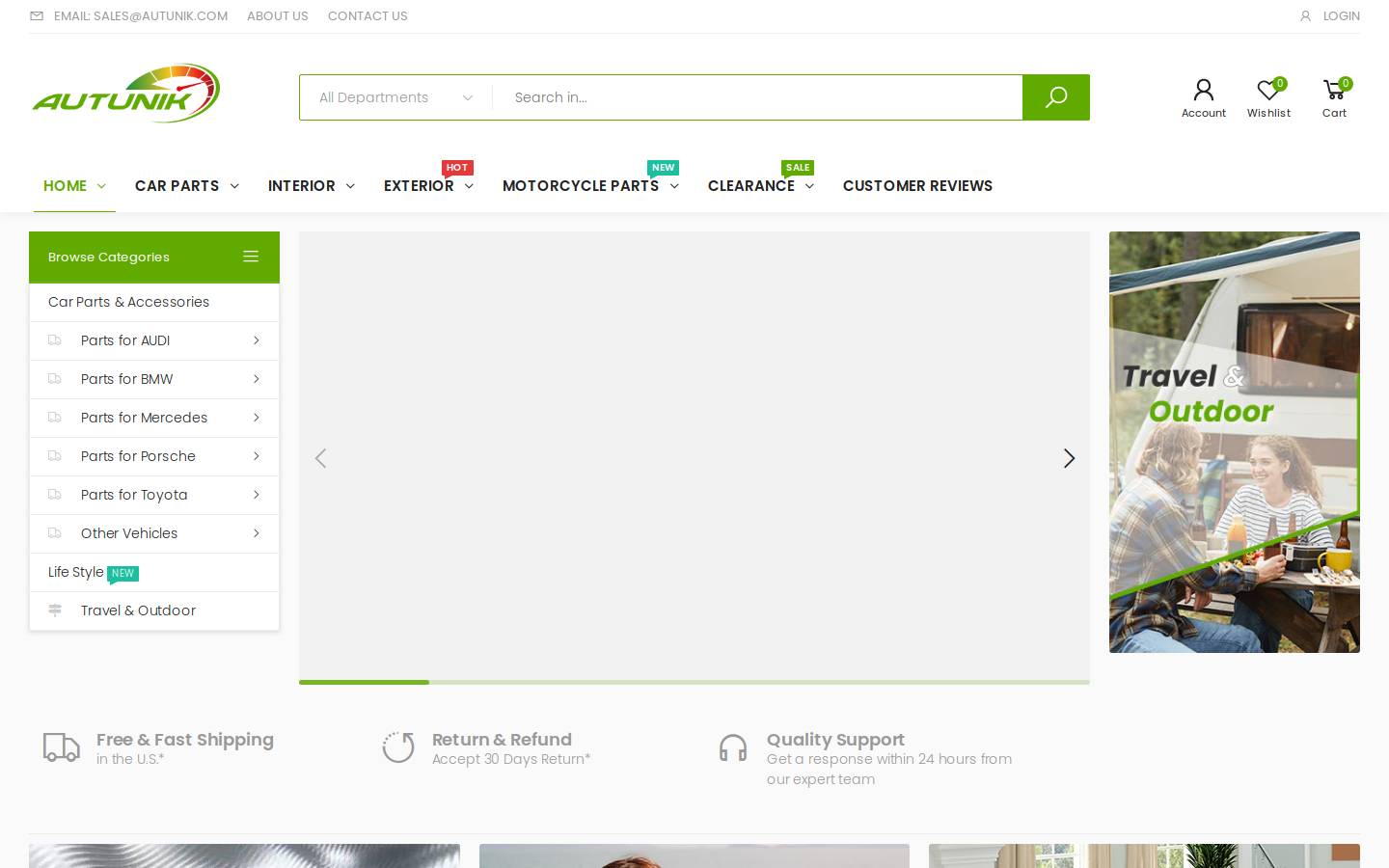This screenshot has width=1389, height=868.
Task: Click the login user icon
Action: [x=1305, y=16]
